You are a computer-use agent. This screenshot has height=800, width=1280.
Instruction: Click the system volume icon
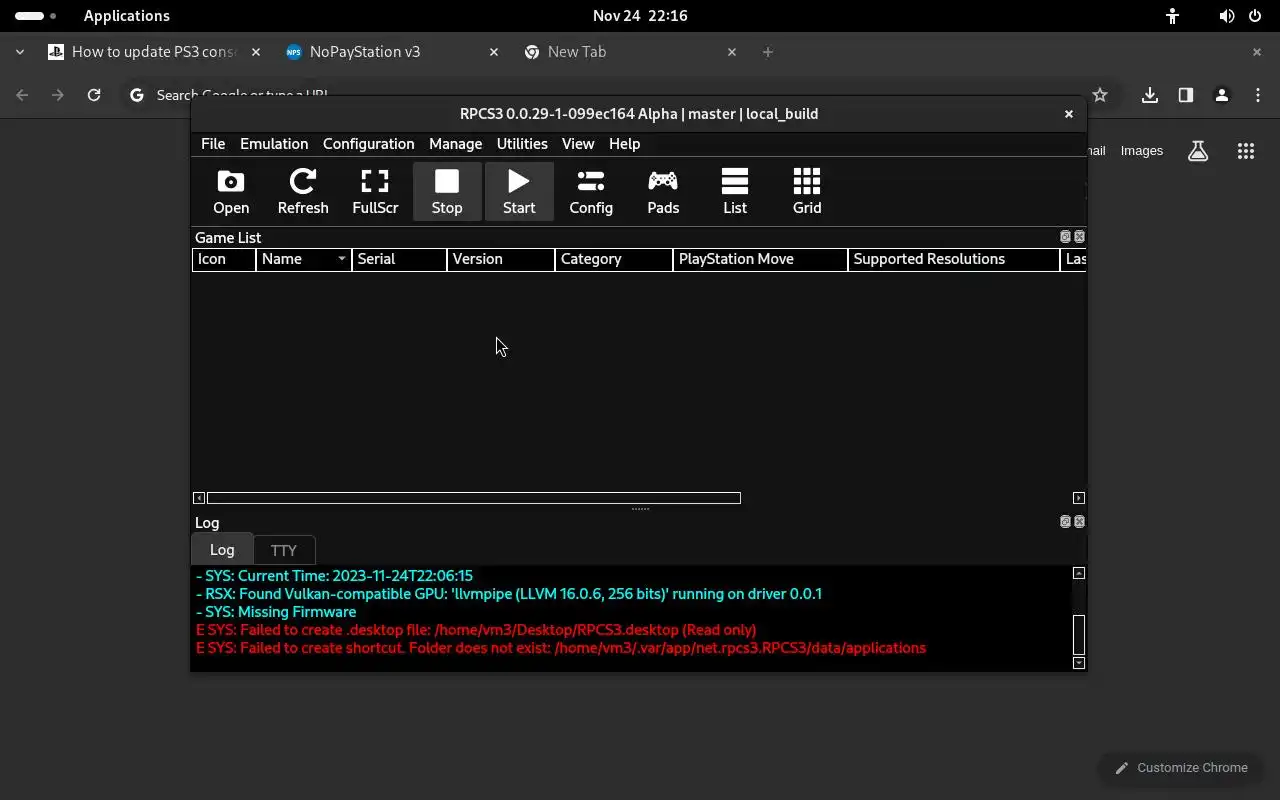1227,16
